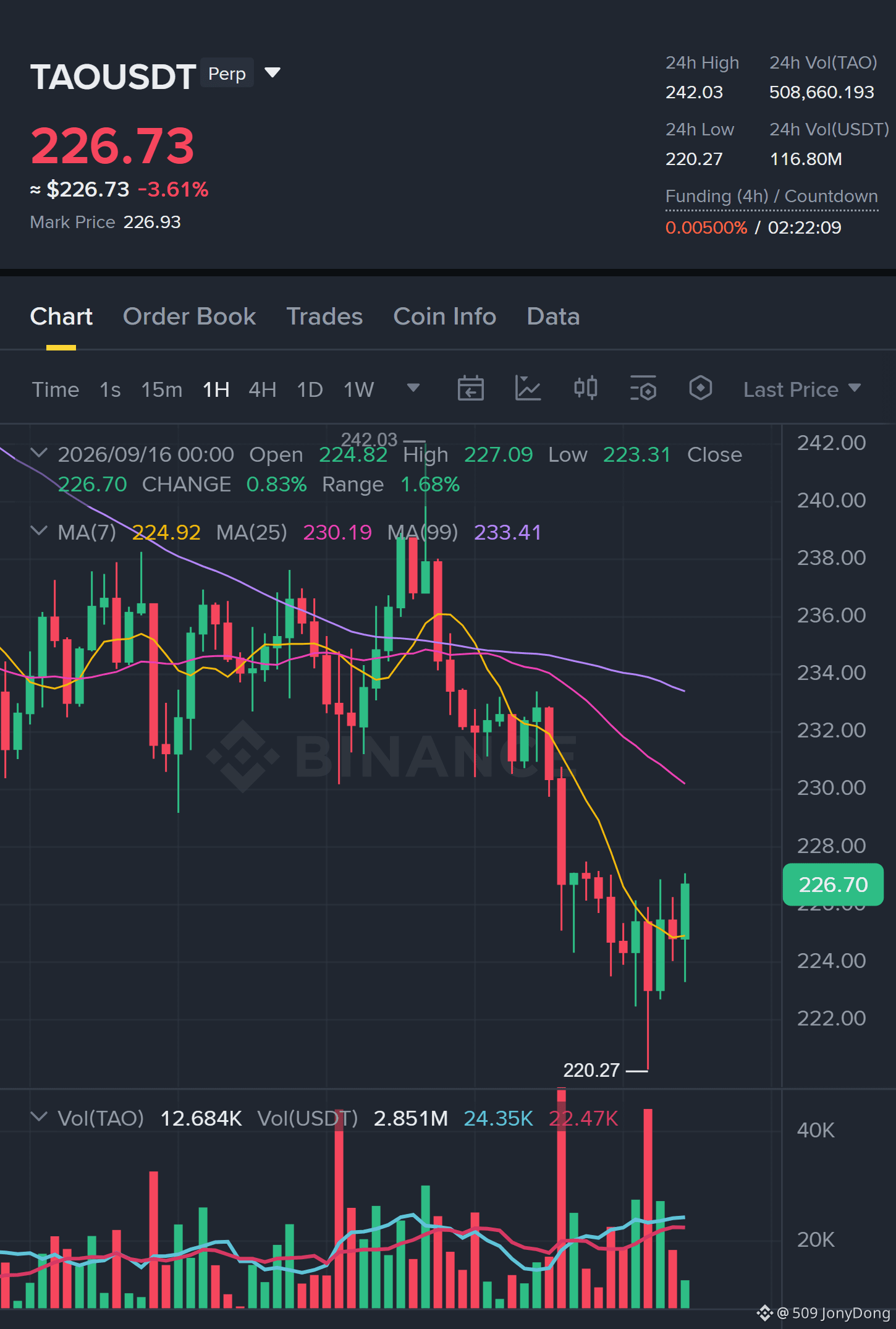
Task: Select the 15m timeframe
Action: (x=162, y=389)
